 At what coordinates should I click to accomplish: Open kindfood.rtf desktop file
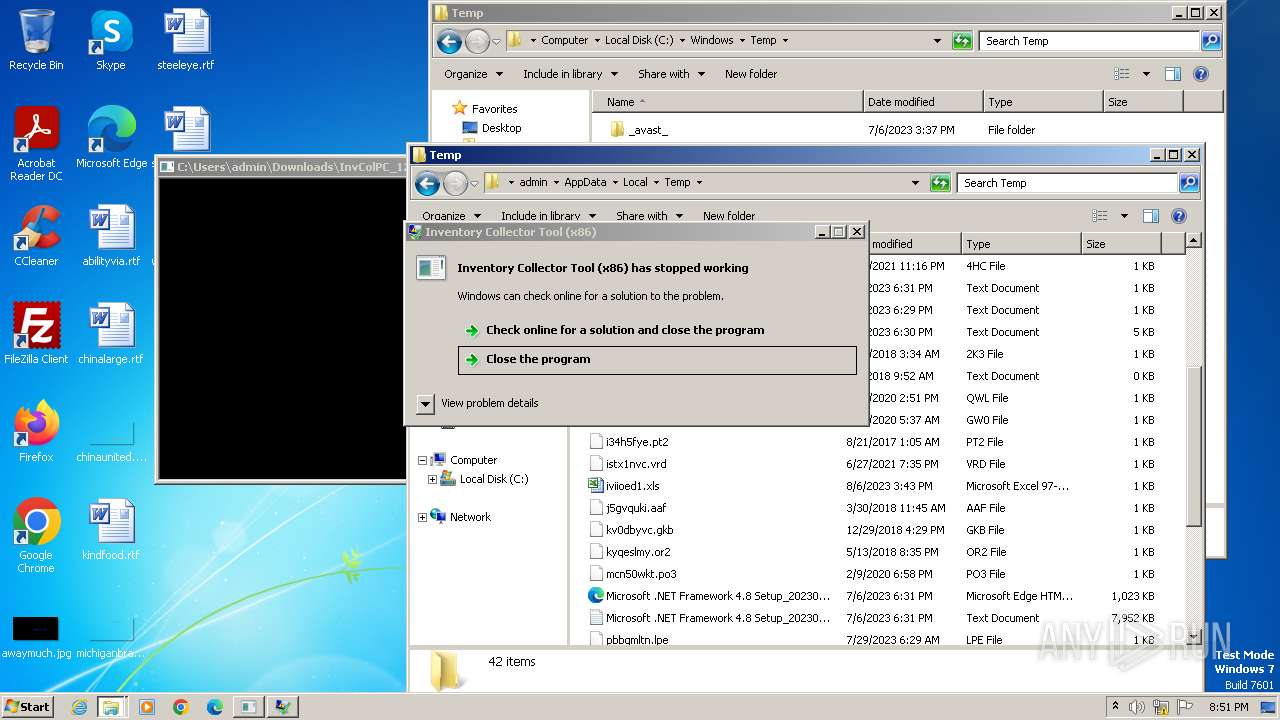(x=111, y=530)
